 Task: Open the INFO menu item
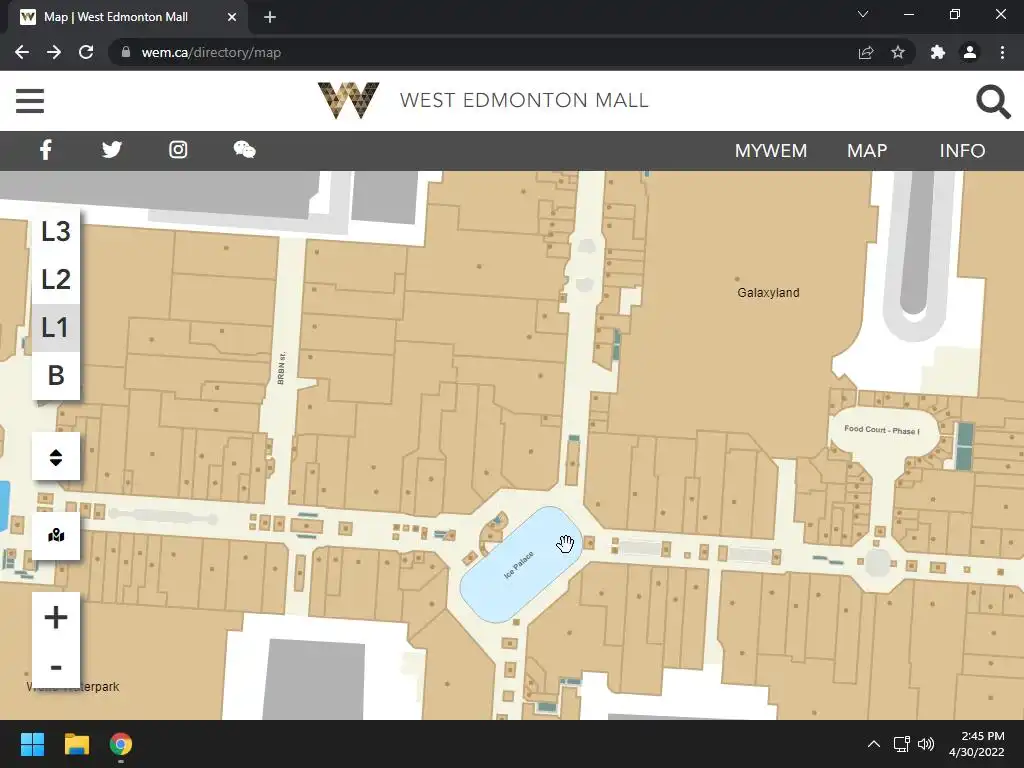[x=962, y=151]
